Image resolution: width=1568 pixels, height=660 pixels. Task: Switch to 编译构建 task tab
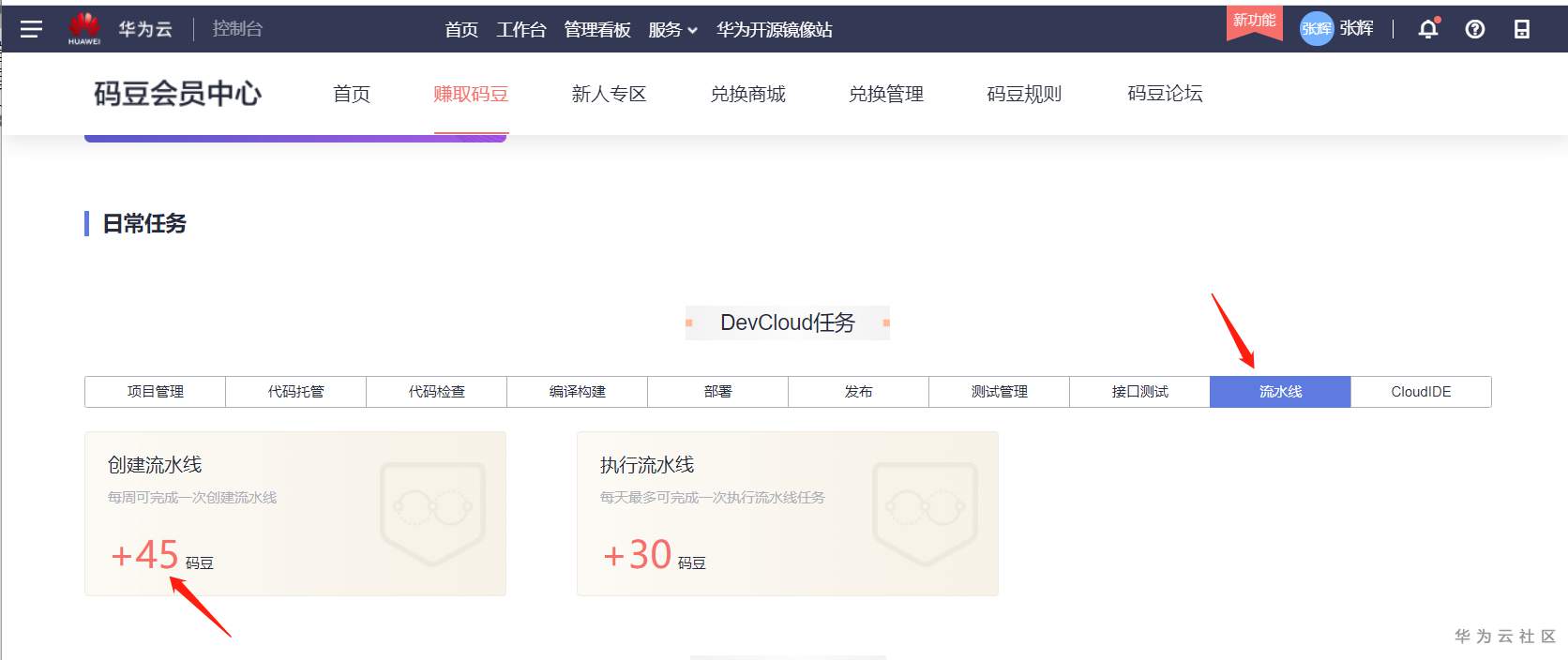(x=578, y=392)
